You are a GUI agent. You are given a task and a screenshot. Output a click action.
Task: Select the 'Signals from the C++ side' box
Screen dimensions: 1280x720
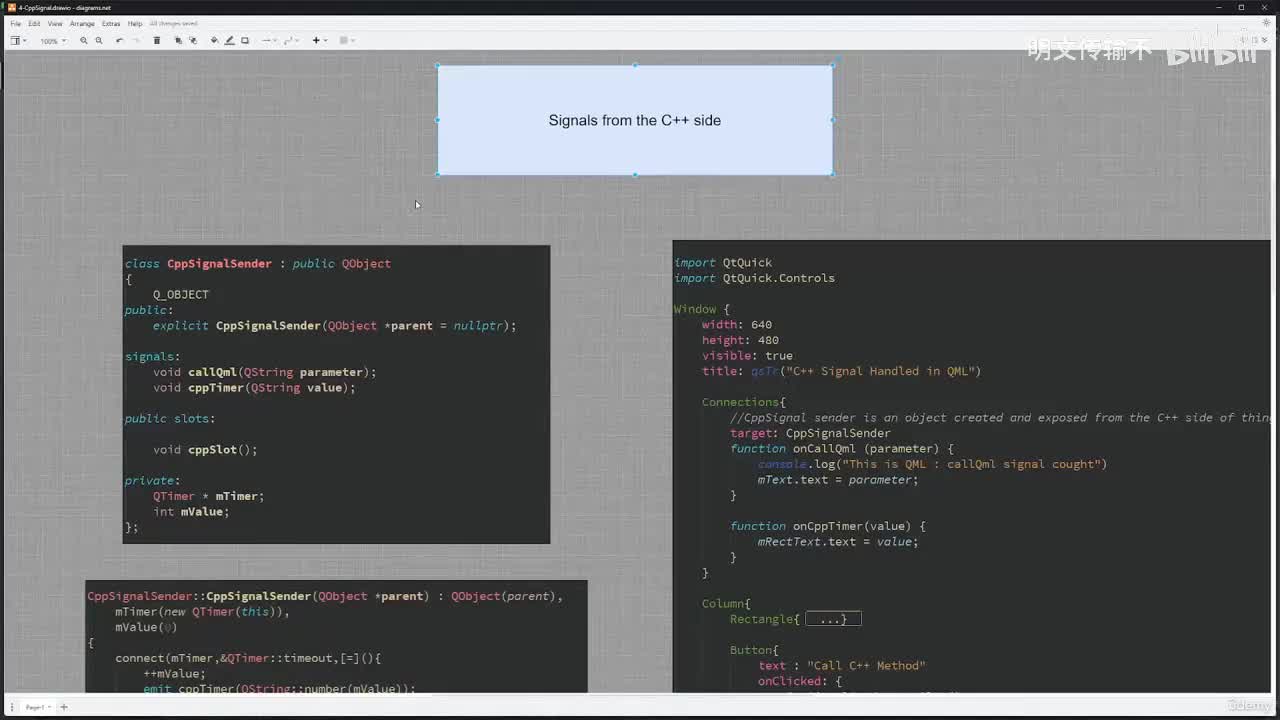click(635, 120)
